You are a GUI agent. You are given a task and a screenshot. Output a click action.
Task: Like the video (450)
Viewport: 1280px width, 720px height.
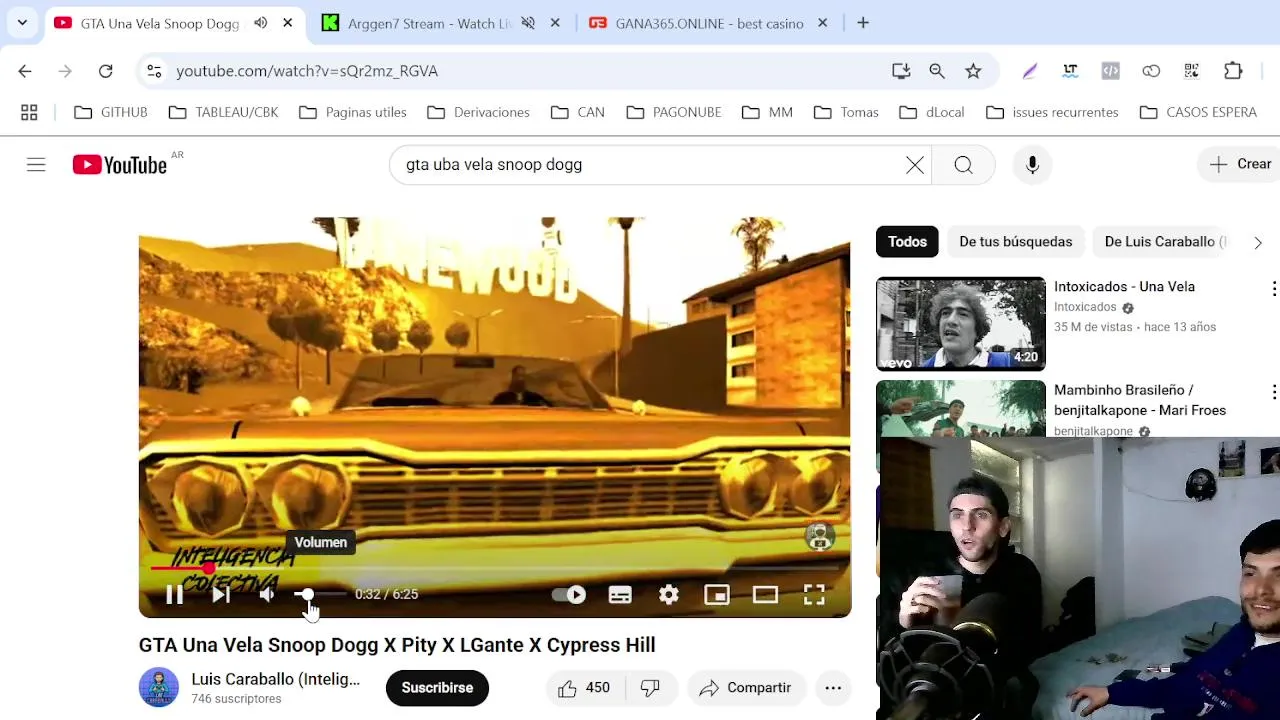tap(584, 688)
